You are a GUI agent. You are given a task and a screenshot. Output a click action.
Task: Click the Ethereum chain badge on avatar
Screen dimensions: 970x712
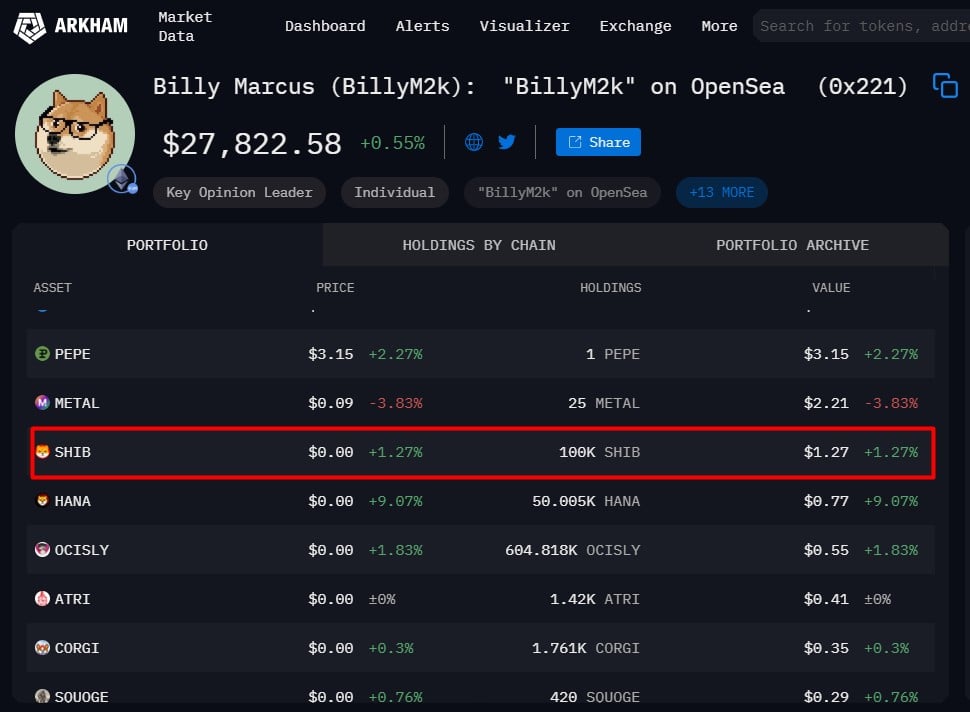coord(122,180)
